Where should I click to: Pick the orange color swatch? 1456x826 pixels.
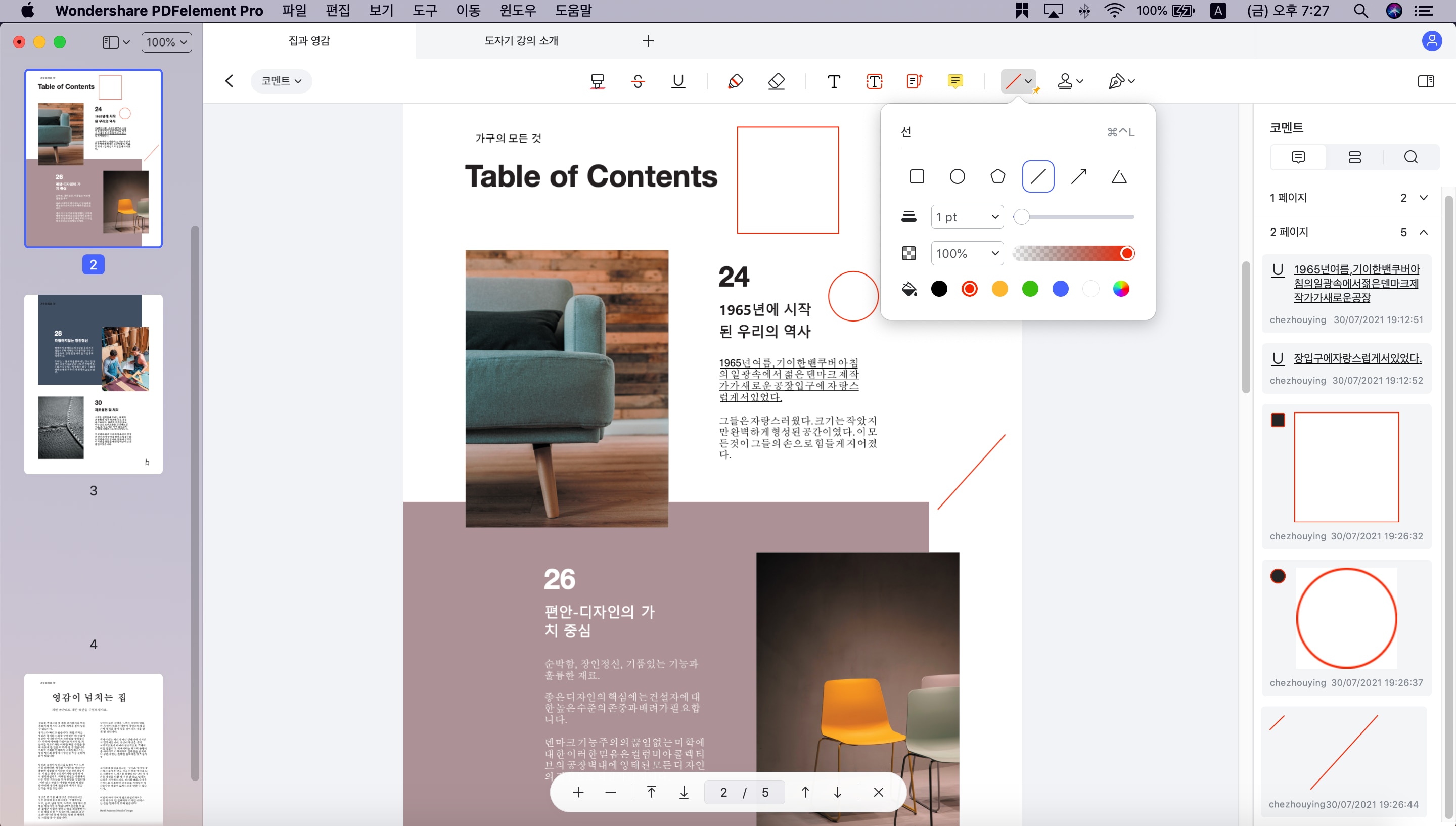coord(999,289)
